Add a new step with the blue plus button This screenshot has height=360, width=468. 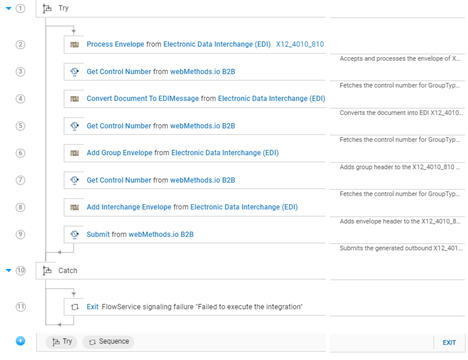pyautogui.click(x=20, y=341)
